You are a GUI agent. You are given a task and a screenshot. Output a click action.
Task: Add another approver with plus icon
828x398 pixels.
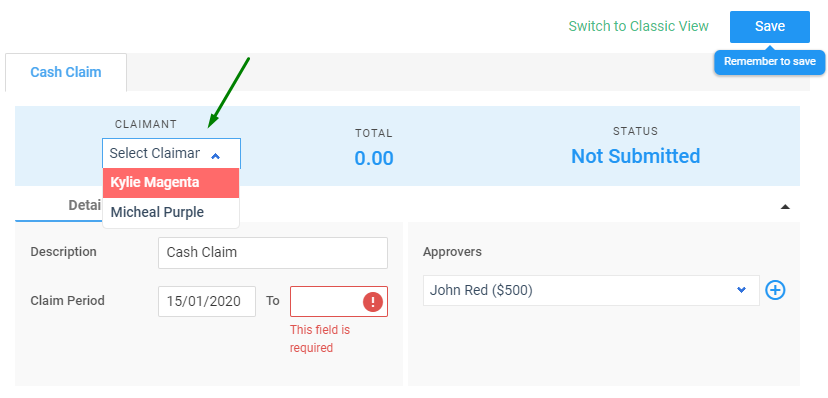(775, 290)
